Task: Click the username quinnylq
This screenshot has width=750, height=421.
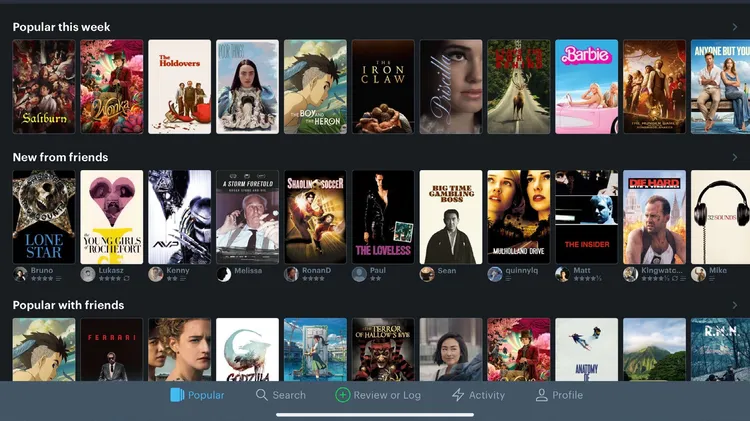Action: [522, 270]
